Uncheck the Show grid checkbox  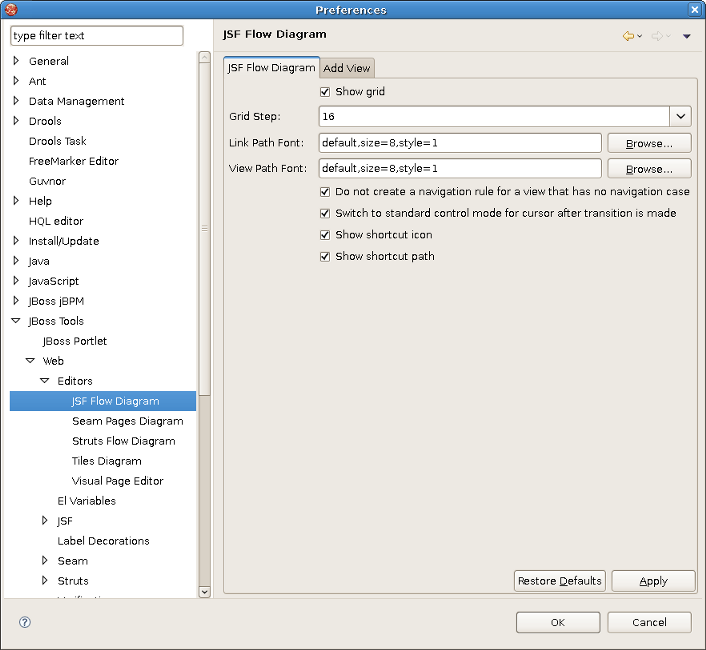[325, 92]
